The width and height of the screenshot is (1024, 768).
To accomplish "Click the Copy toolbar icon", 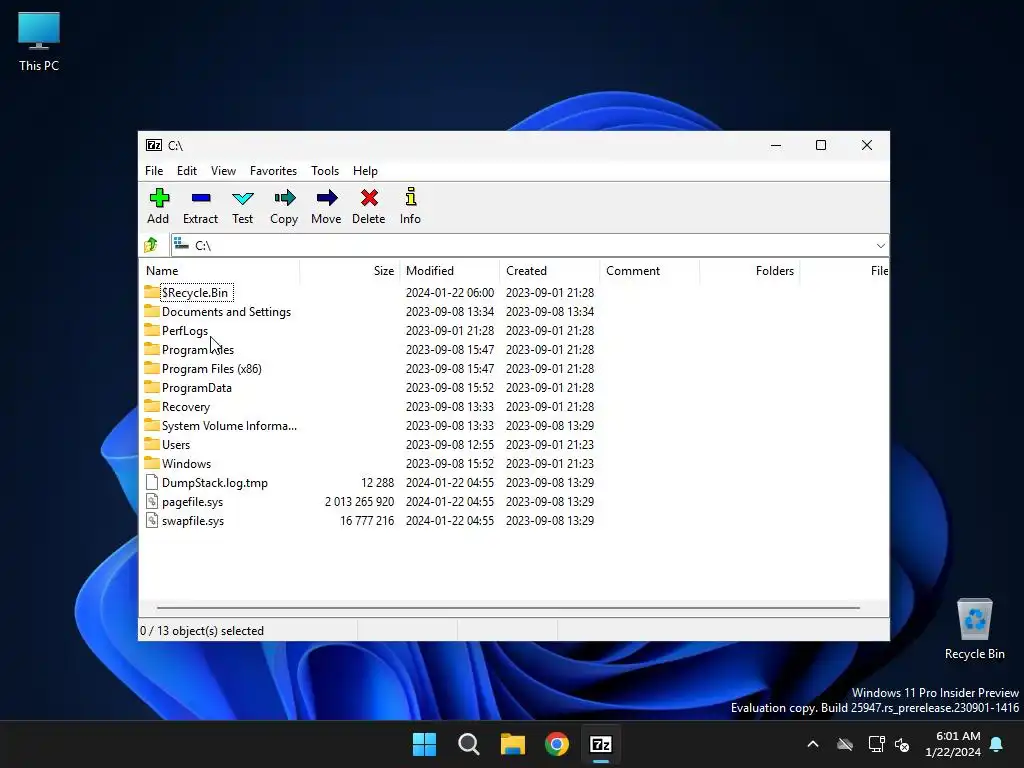I will pyautogui.click(x=285, y=198).
